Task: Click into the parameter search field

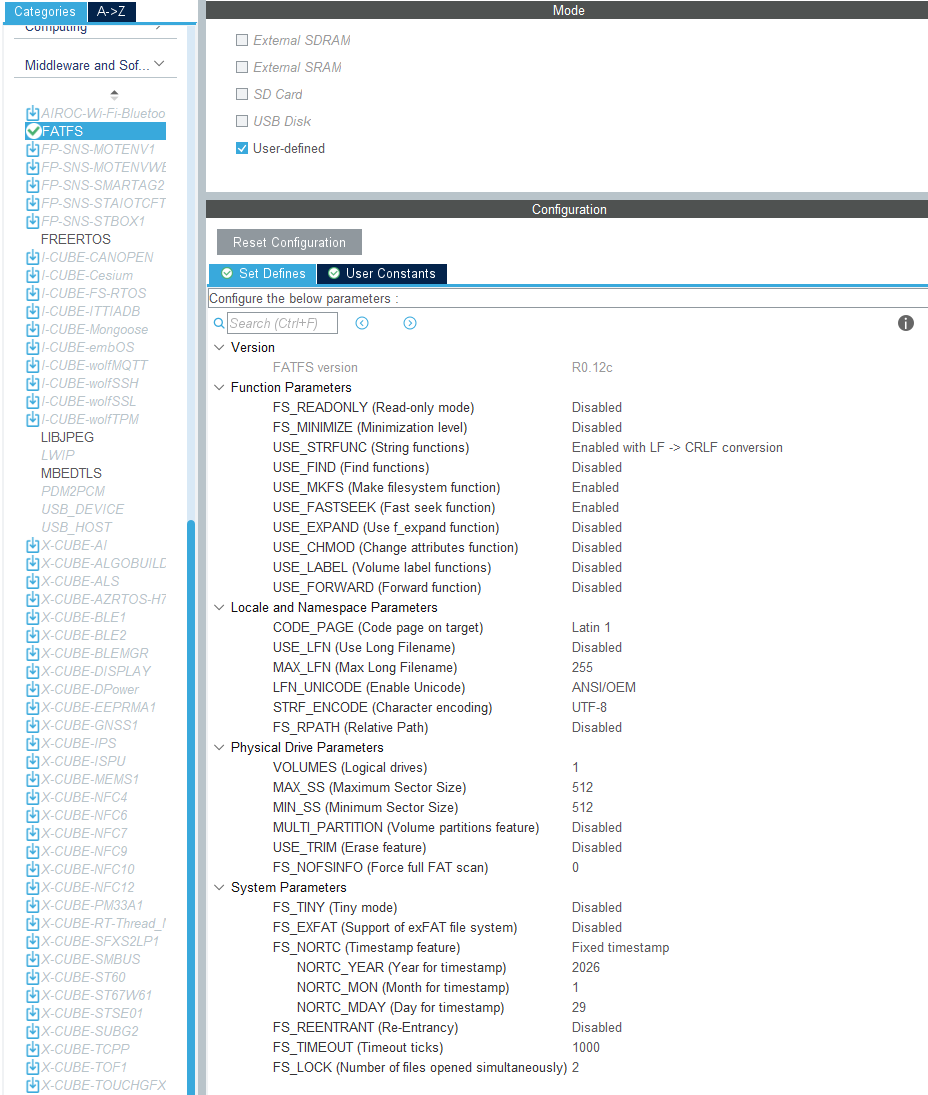Action: point(281,323)
